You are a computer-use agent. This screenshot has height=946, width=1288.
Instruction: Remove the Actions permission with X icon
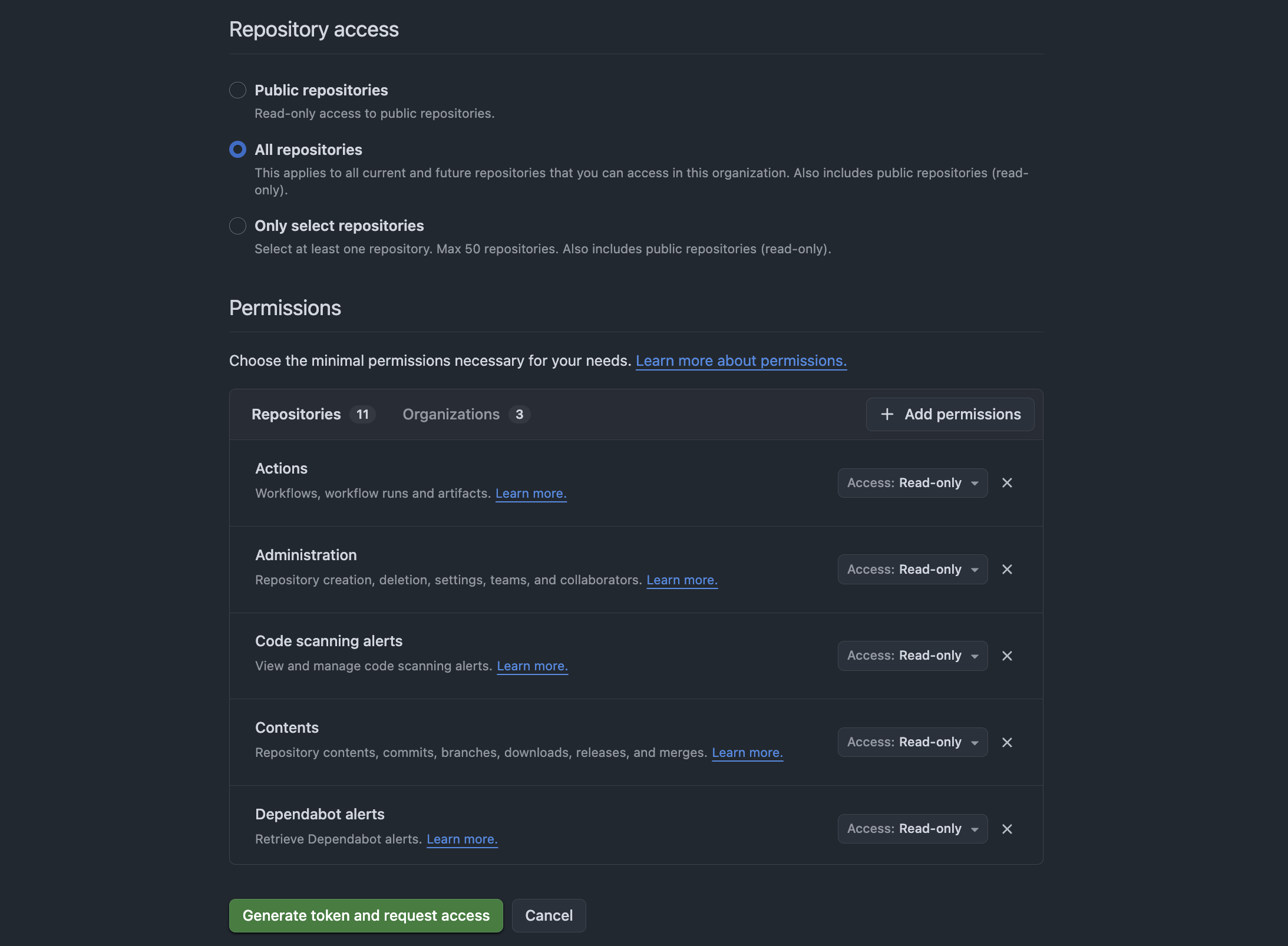pyautogui.click(x=1007, y=483)
